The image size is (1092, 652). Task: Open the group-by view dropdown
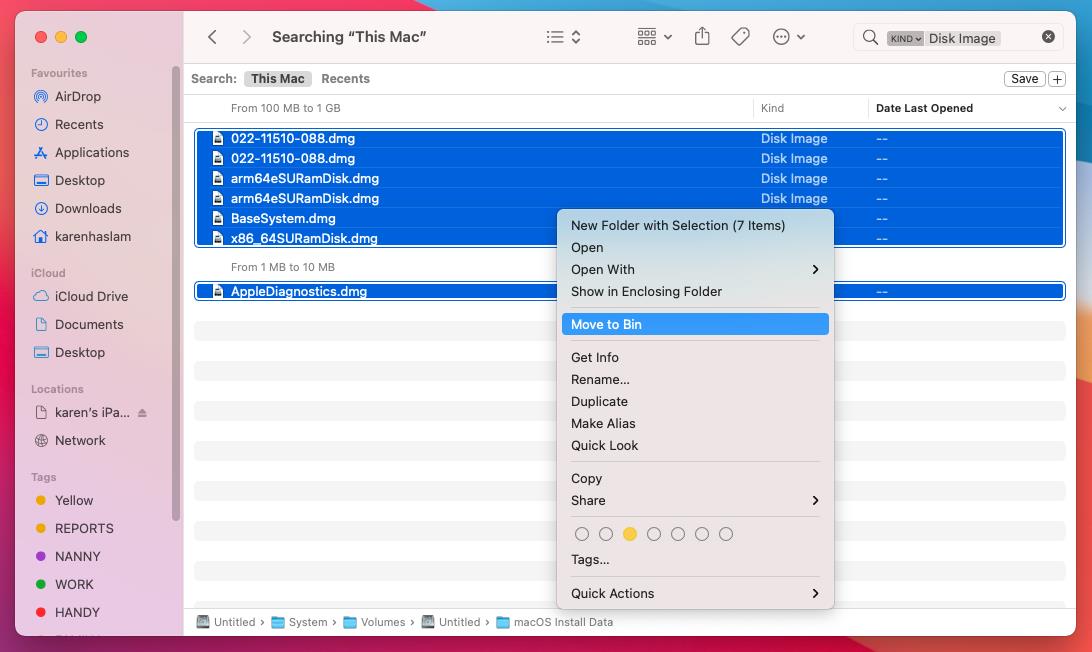pyautogui.click(x=654, y=37)
